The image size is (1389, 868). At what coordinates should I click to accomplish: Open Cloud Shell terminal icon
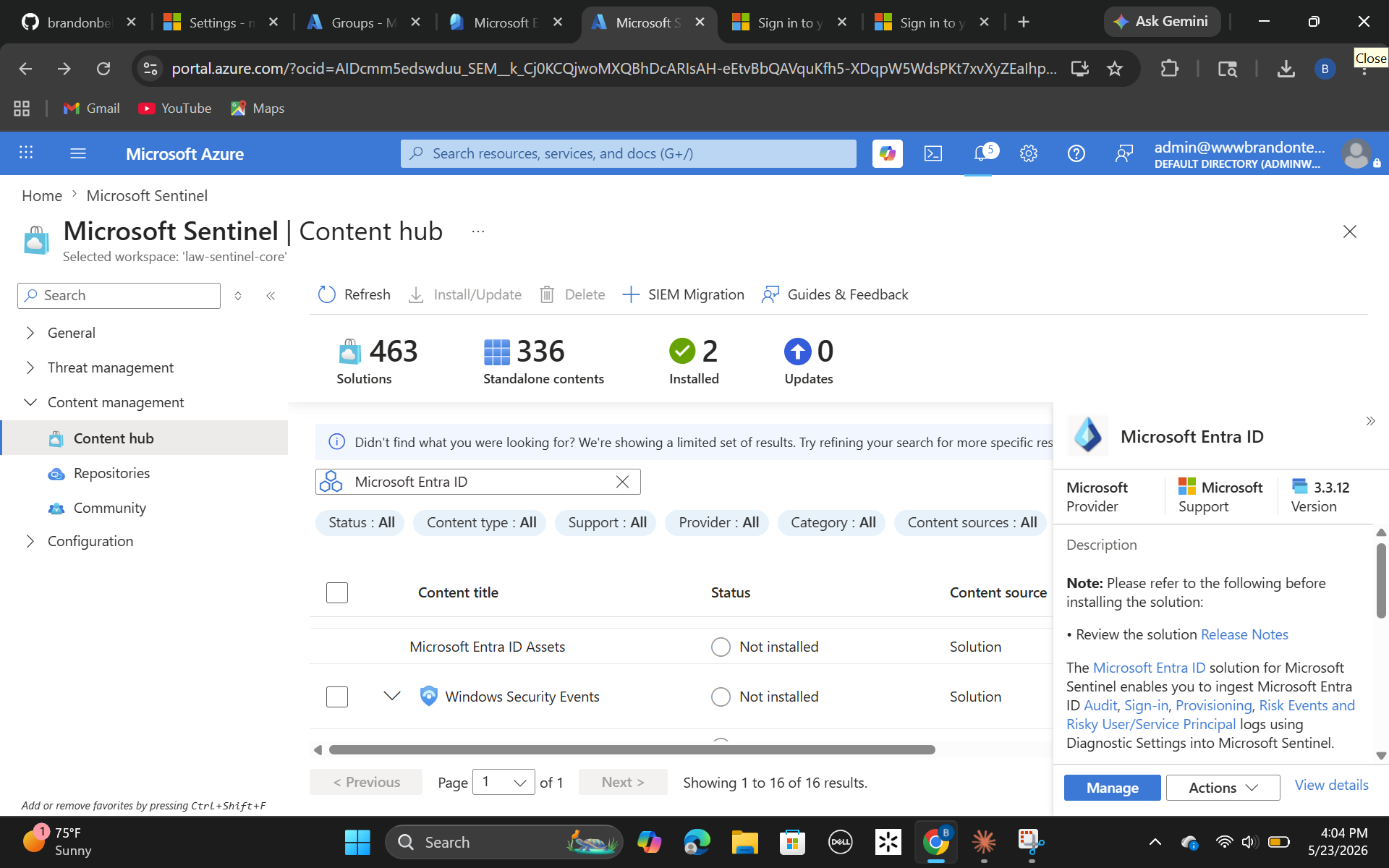933,153
